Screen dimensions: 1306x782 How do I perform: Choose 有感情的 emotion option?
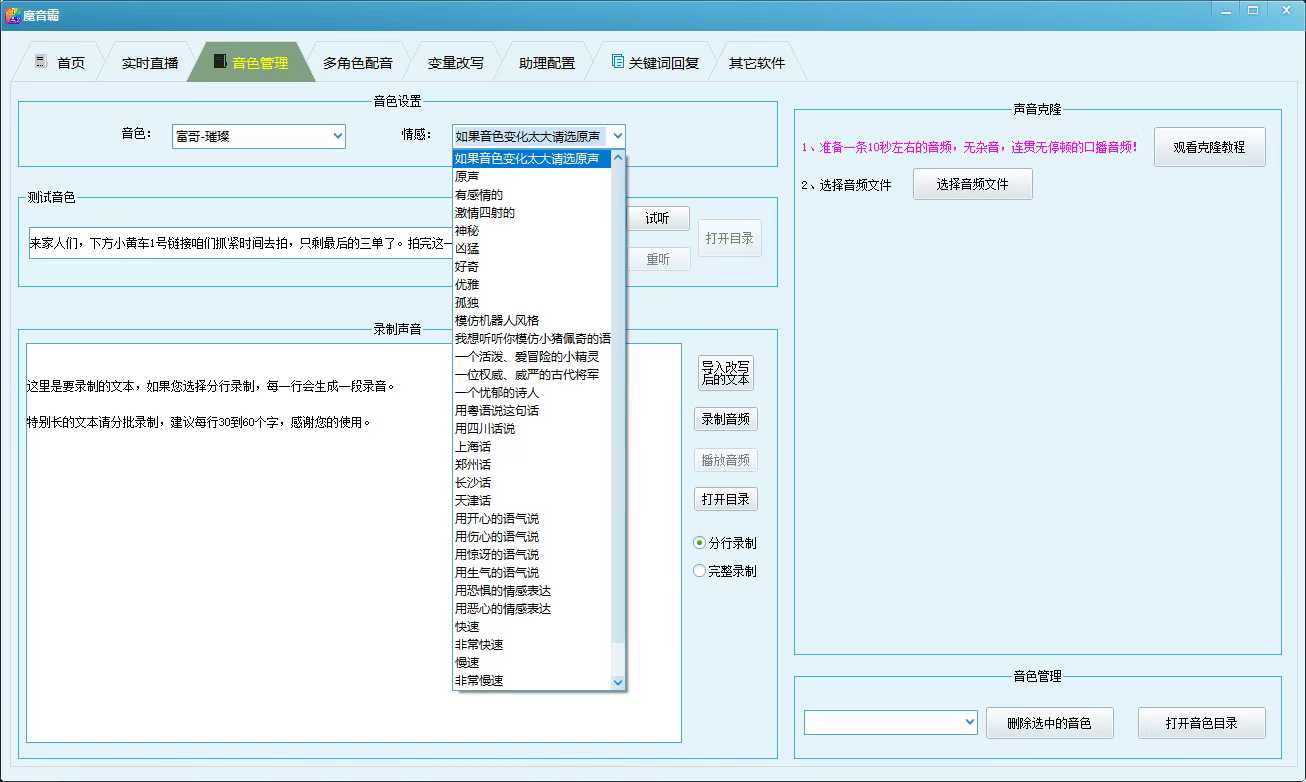point(532,195)
